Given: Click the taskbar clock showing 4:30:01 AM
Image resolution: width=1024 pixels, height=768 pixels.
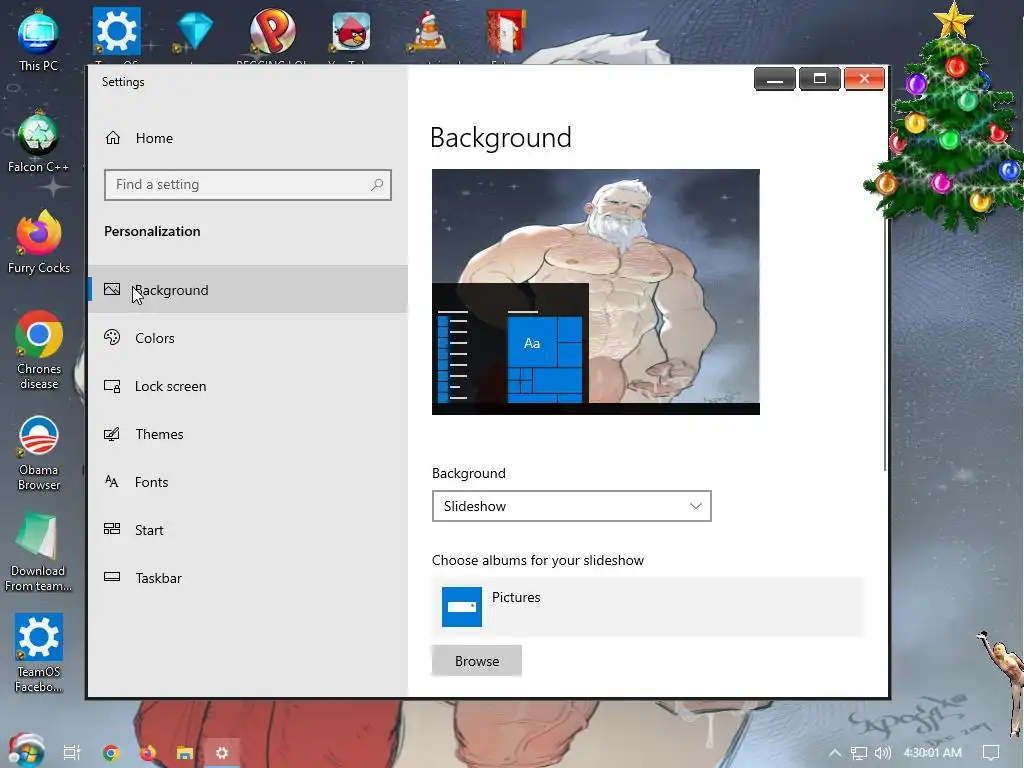Looking at the screenshot, I should 933,752.
